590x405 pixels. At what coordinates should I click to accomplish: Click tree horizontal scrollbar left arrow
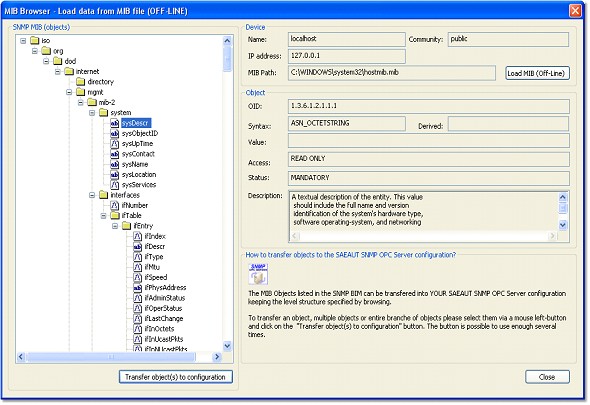pos(21,357)
